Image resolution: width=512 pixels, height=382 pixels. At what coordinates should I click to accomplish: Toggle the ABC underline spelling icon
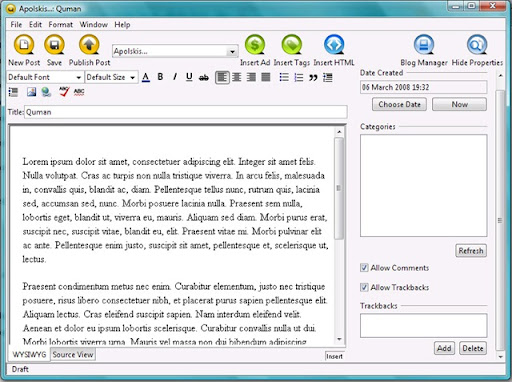pos(79,92)
